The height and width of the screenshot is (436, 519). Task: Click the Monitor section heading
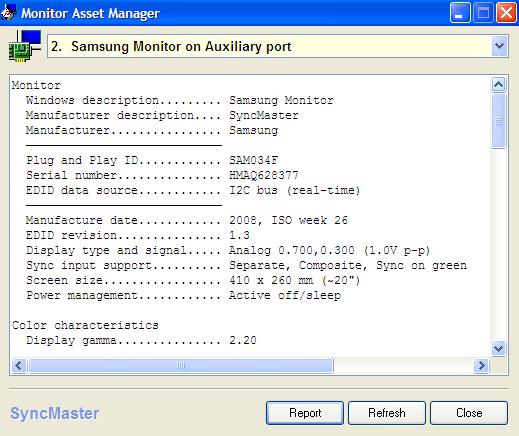[36, 85]
